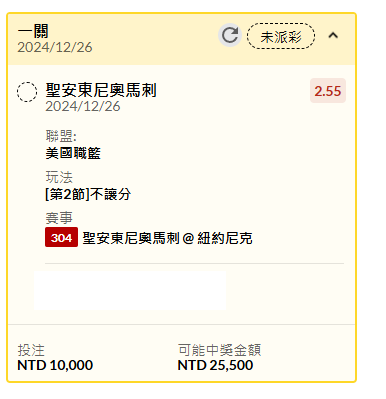Click the refresh circular arrow icon
The width and height of the screenshot is (386, 399).
coord(230,35)
